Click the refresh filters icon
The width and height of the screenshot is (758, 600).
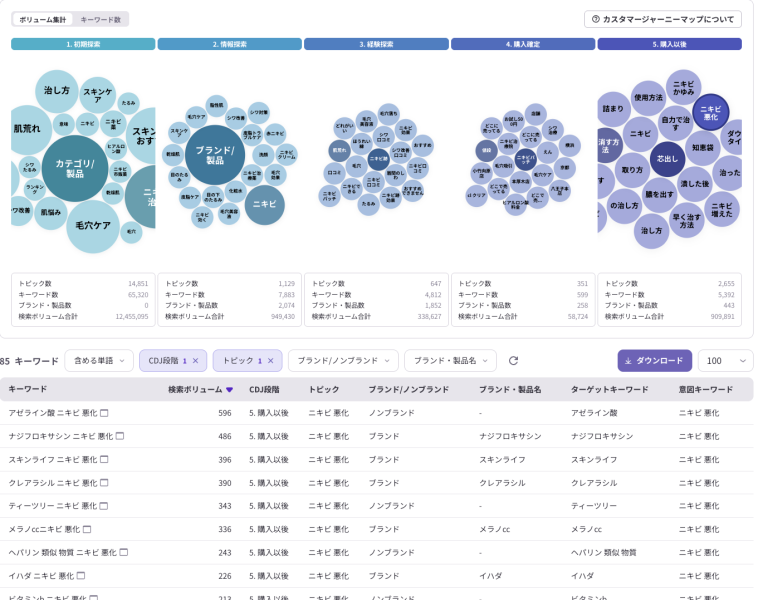point(514,361)
